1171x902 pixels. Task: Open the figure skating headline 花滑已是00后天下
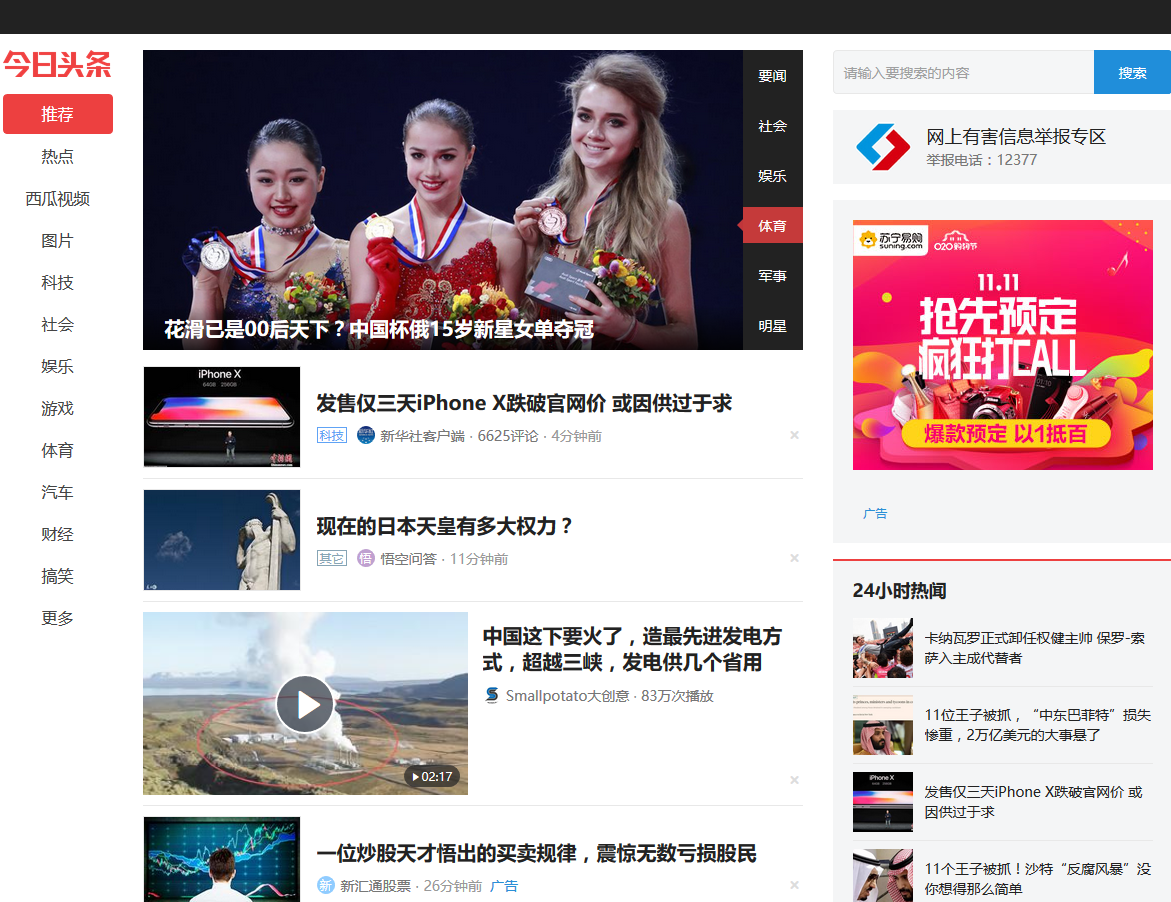pyautogui.click(x=379, y=329)
